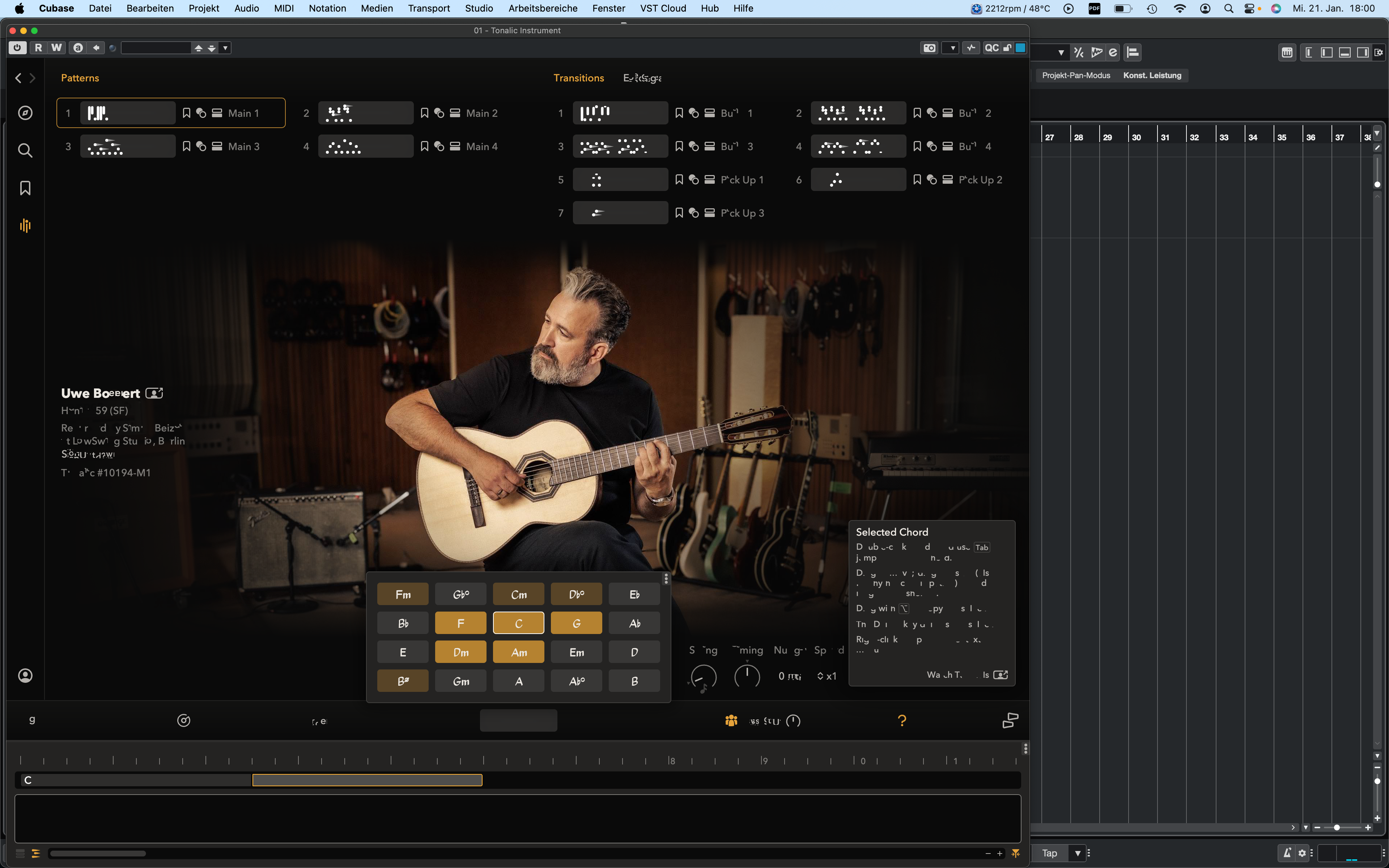The width and height of the screenshot is (1389, 868).
Task: Toggle Write automation W button
Action: 56,48
